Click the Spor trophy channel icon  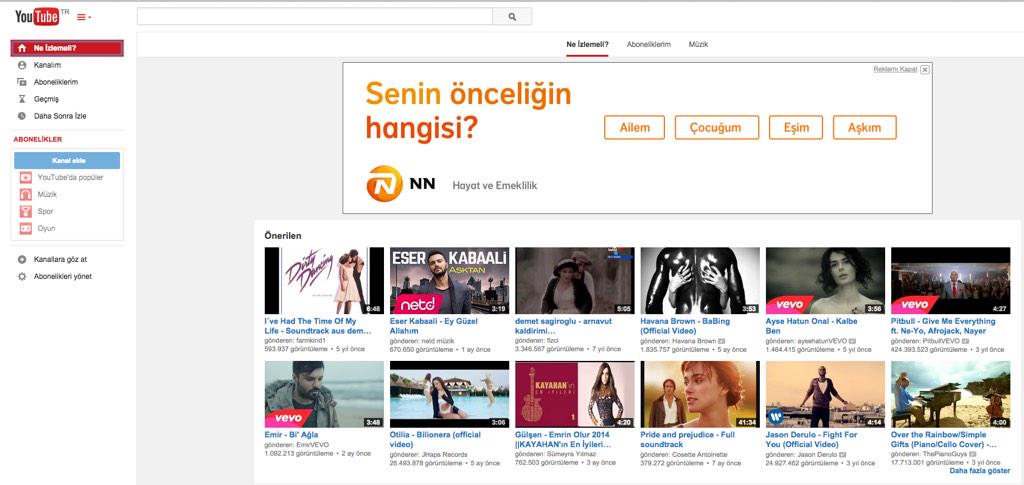(25, 211)
